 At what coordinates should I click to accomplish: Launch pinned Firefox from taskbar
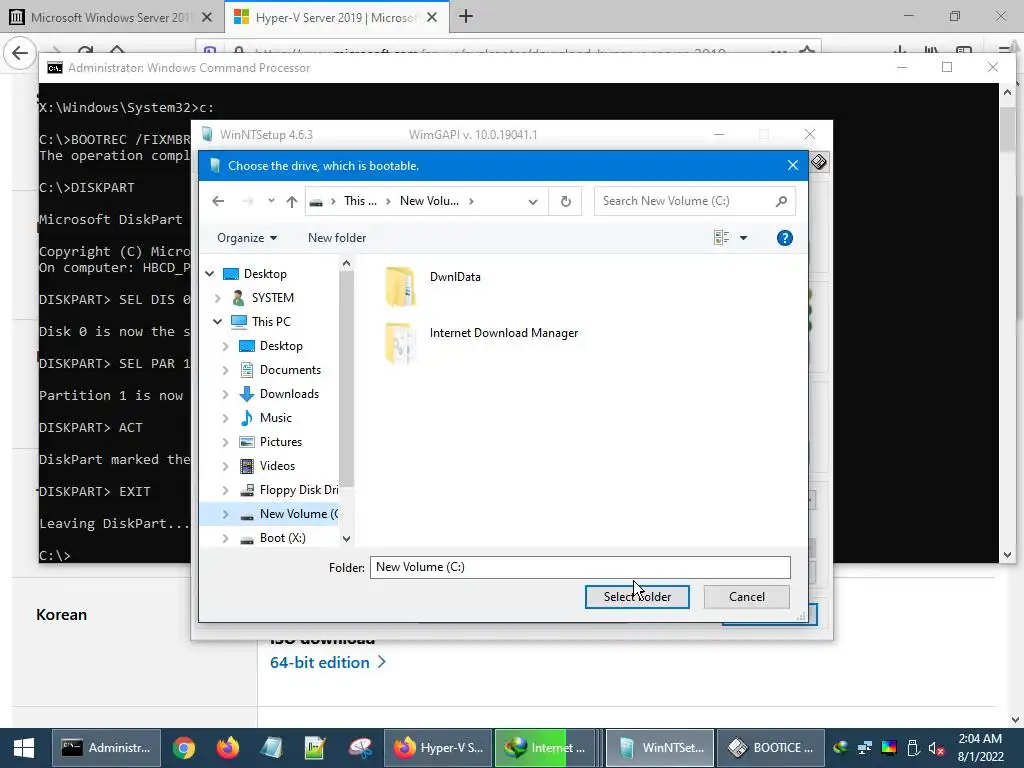pyautogui.click(x=228, y=748)
